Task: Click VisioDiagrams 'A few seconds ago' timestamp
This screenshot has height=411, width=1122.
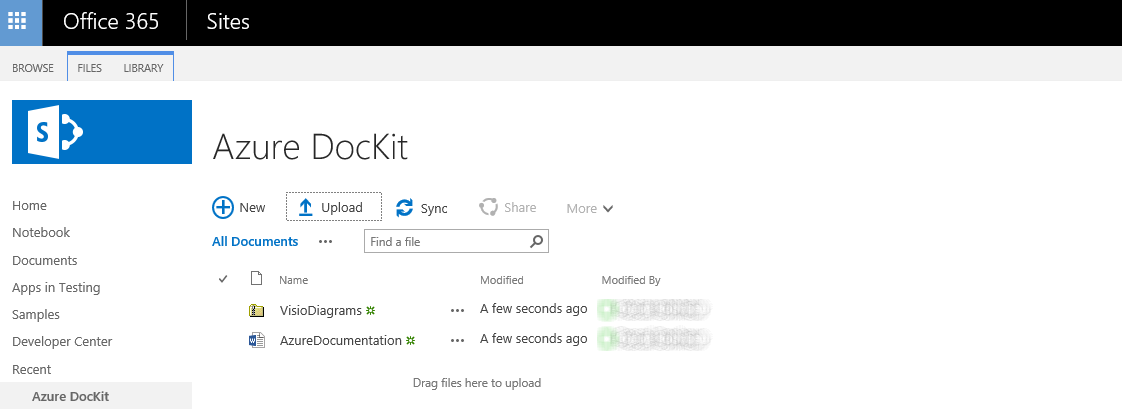Action: [534, 309]
